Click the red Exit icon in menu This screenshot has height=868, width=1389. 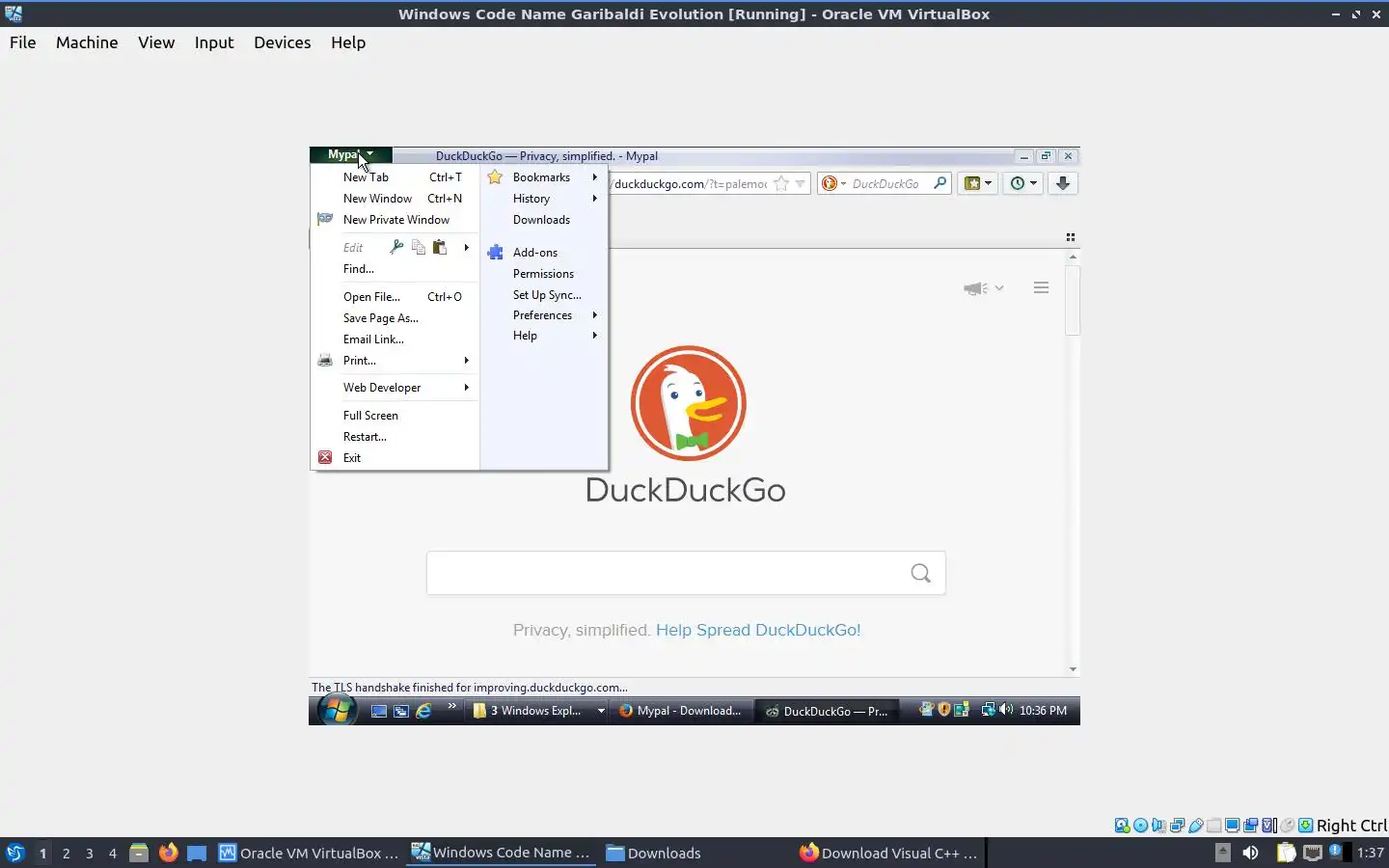[325, 458]
